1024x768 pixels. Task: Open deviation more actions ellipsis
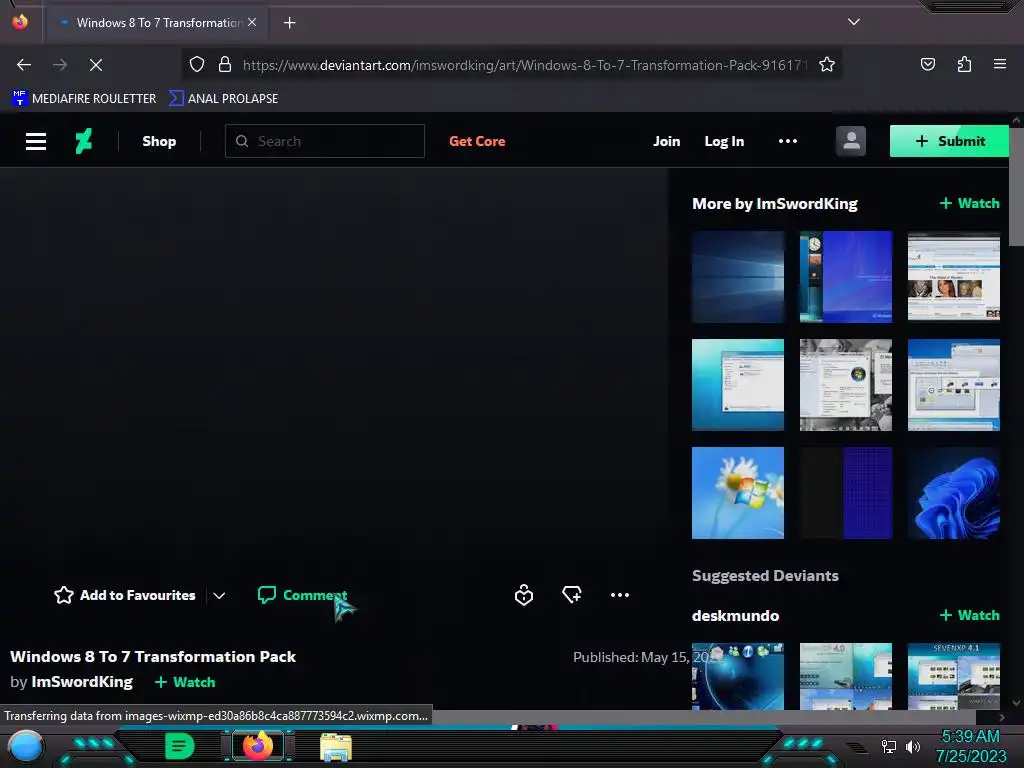click(x=620, y=595)
